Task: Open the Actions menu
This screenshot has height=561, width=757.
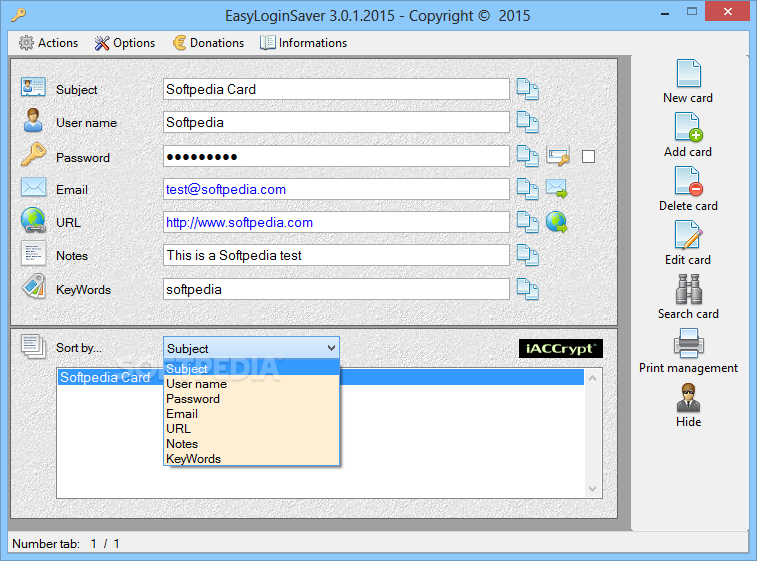Action: tap(48, 43)
